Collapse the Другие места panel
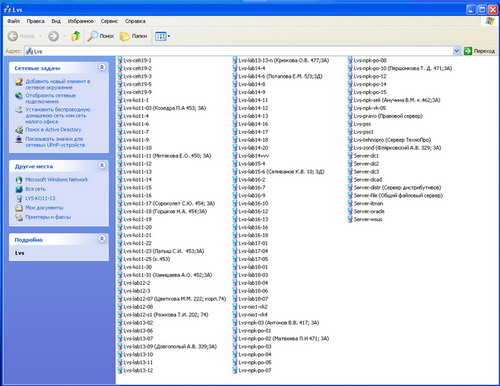The height and width of the screenshot is (386, 500). tap(102, 165)
